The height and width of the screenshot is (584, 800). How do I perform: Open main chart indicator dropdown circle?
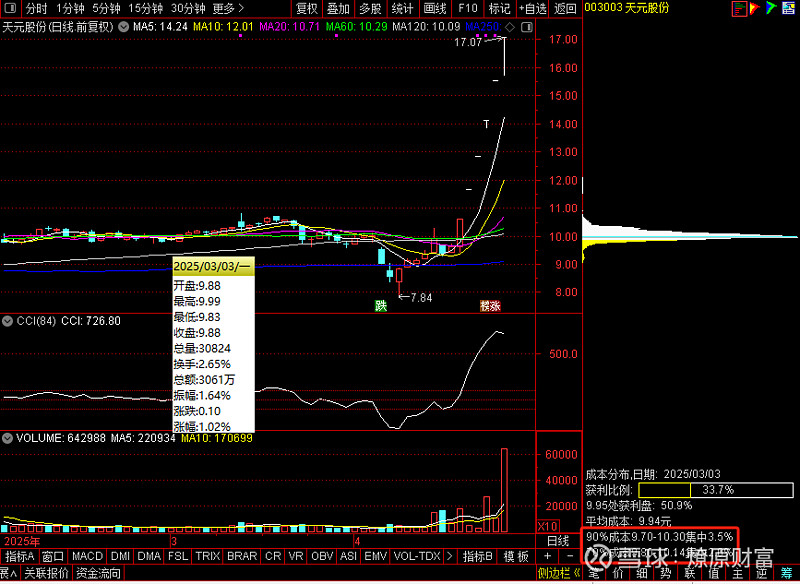[123, 27]
